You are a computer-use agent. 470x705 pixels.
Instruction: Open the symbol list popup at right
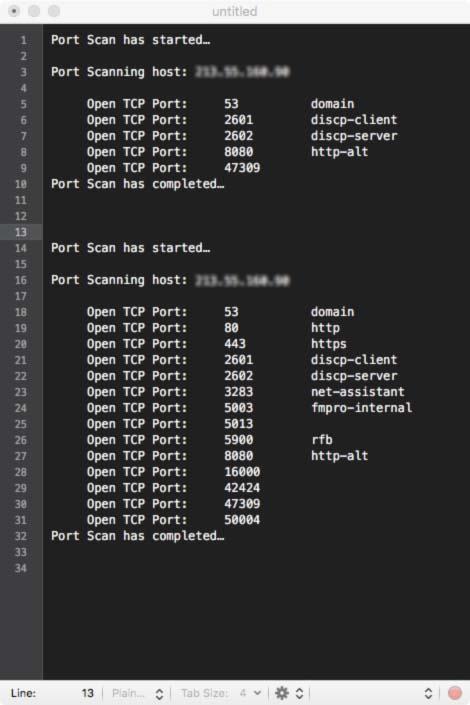tap(429, 693)
